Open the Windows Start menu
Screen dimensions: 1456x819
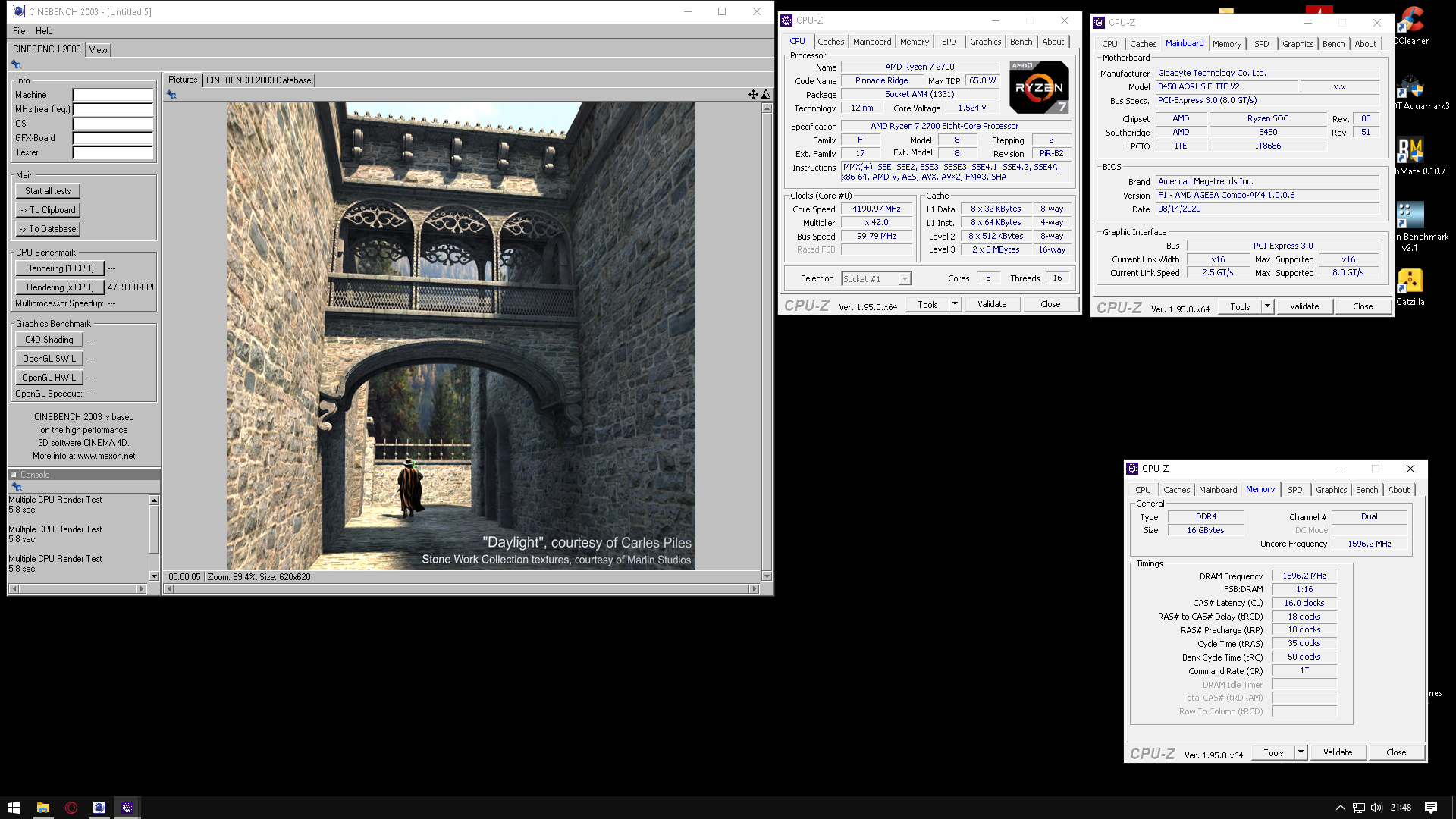14,808
